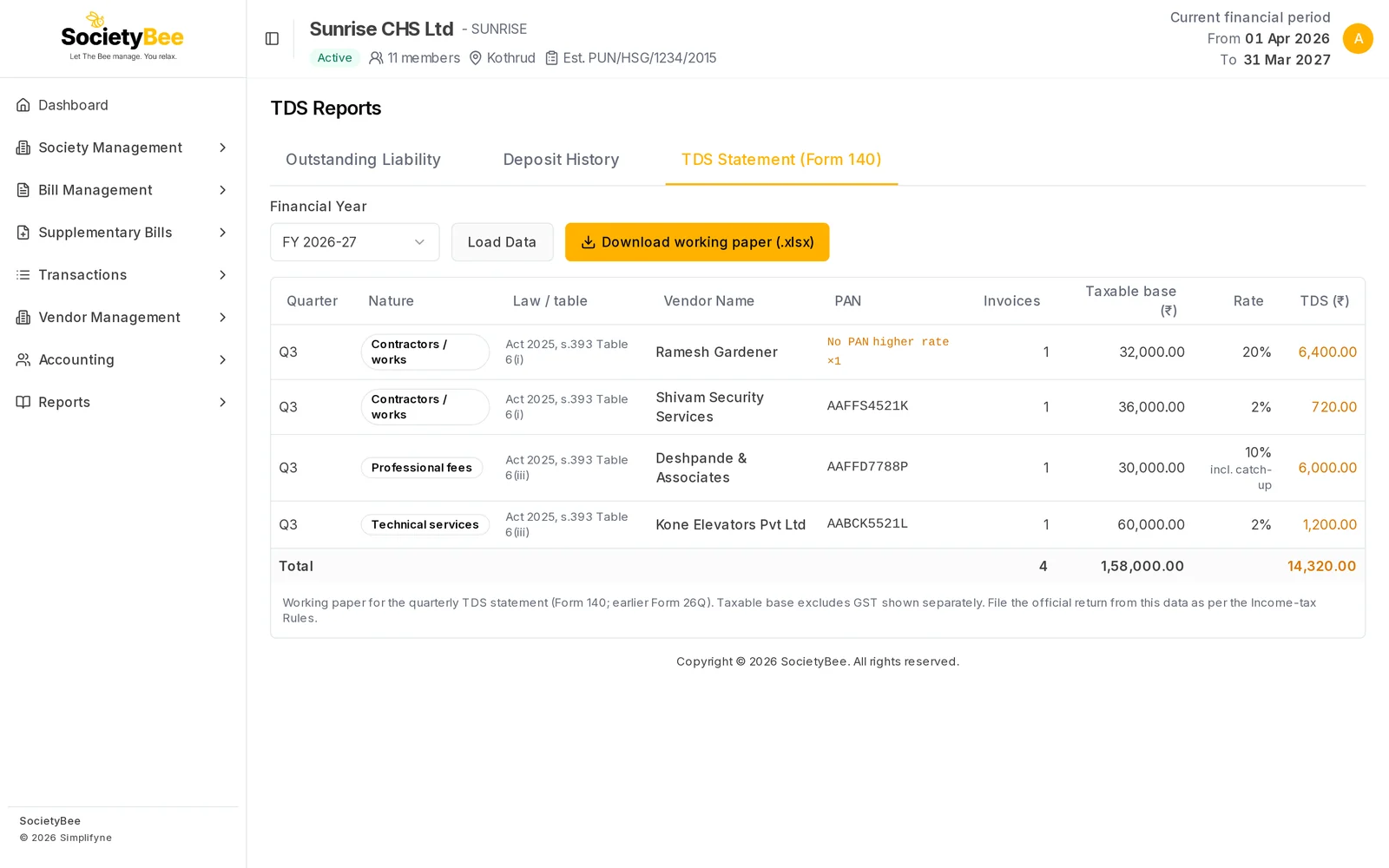The image size is (1389, 868).
Task: Click the registration clipboard icon
Action: point(551,58)
